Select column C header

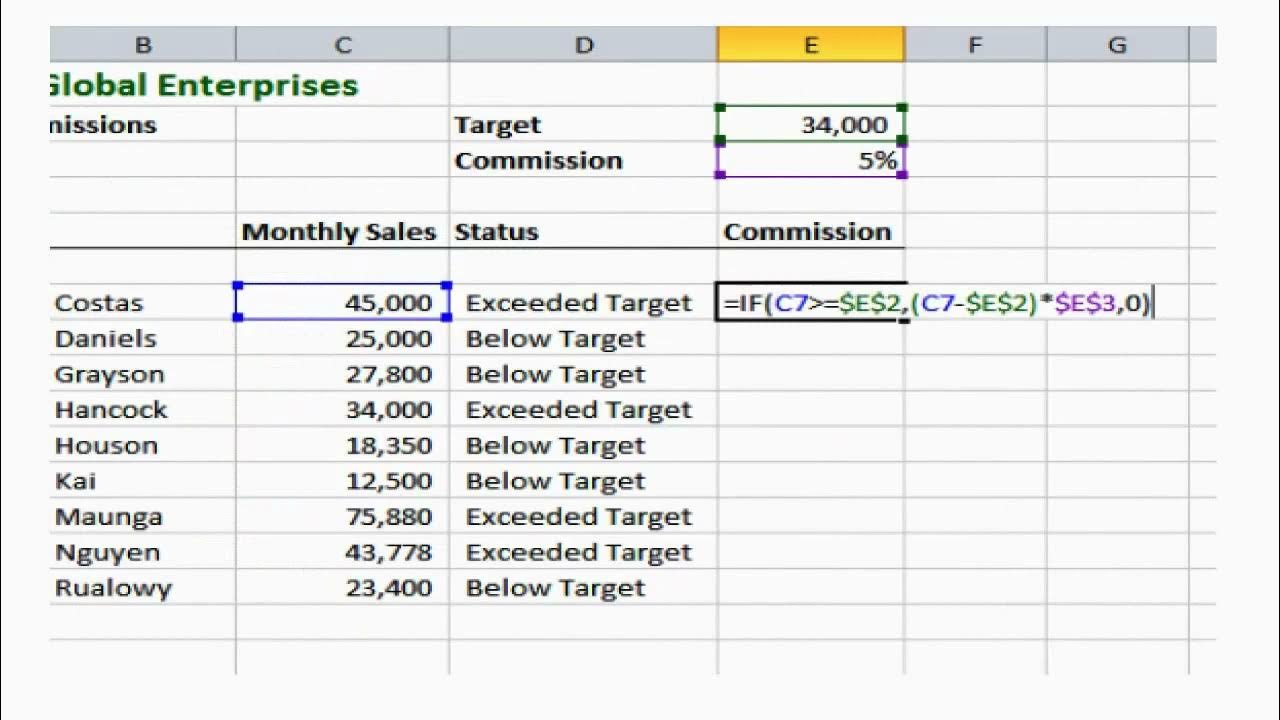[x=343, y=45]
